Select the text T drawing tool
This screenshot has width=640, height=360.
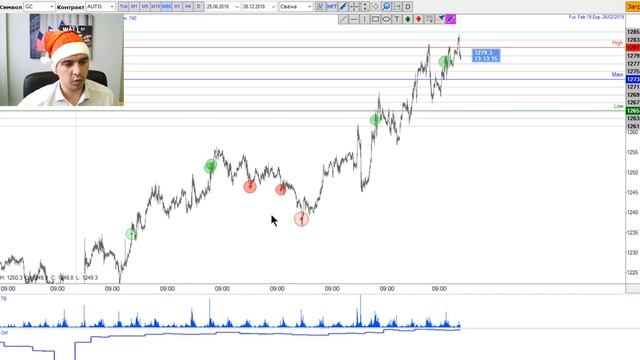click(397, 19)
